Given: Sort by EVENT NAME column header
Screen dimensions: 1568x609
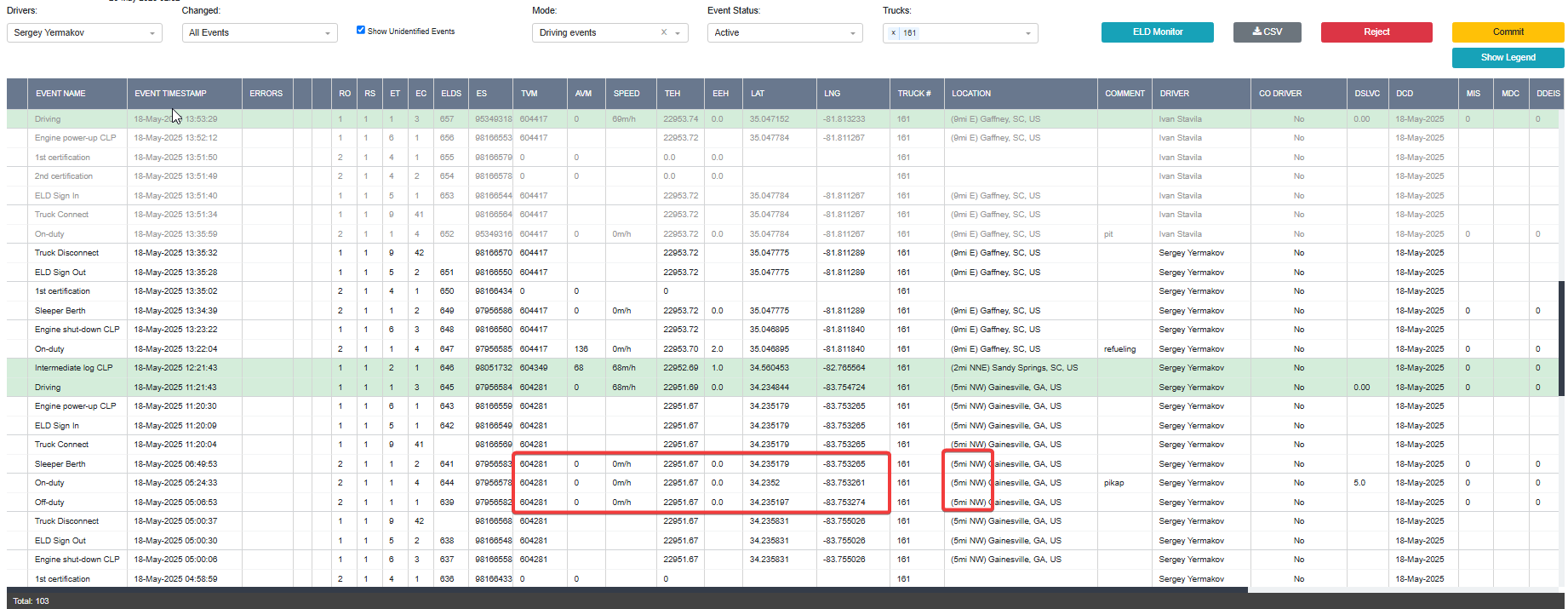Looking at the screenshot, I should point(60,94).
